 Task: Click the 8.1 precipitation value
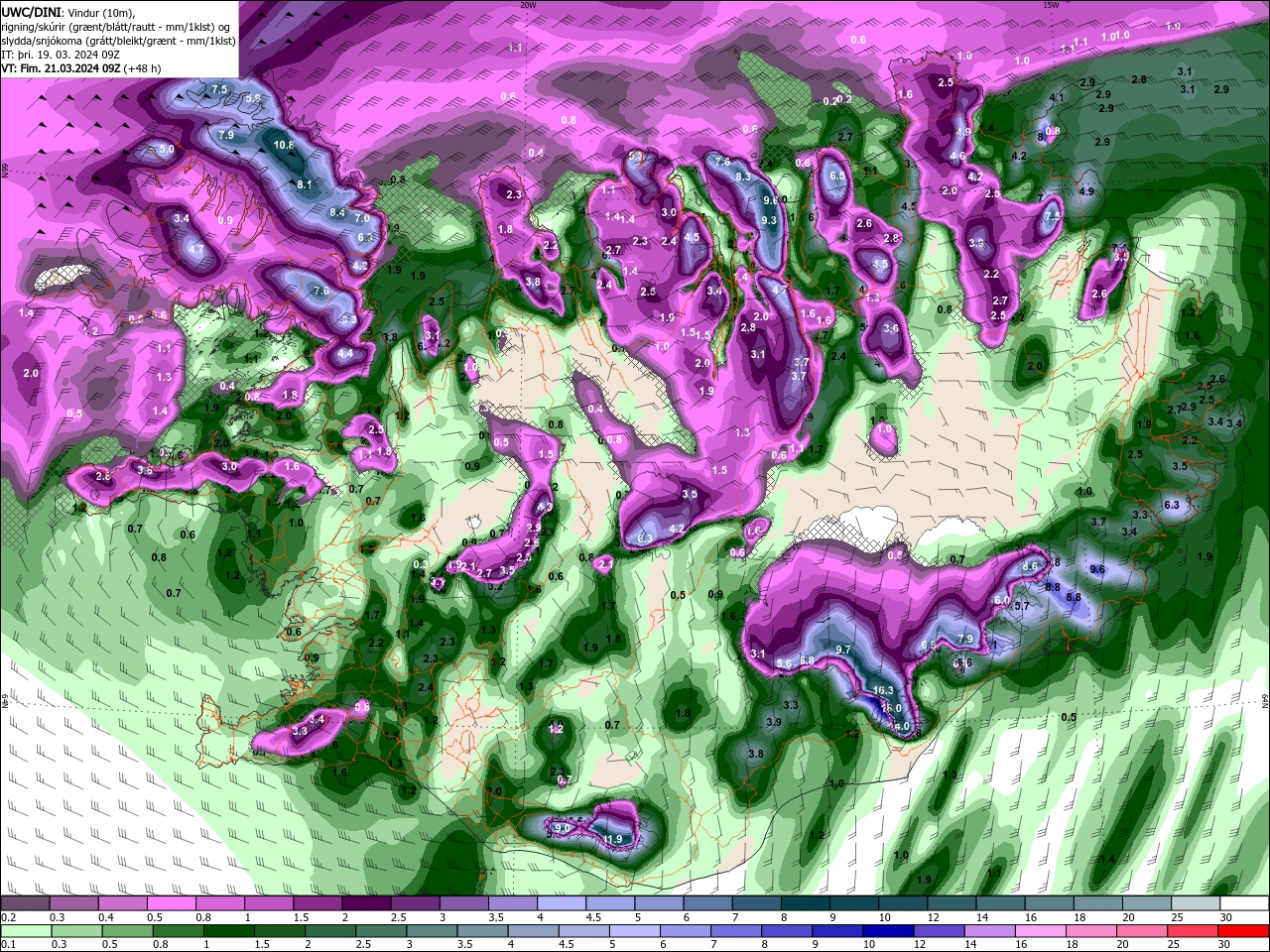[305, 184]
